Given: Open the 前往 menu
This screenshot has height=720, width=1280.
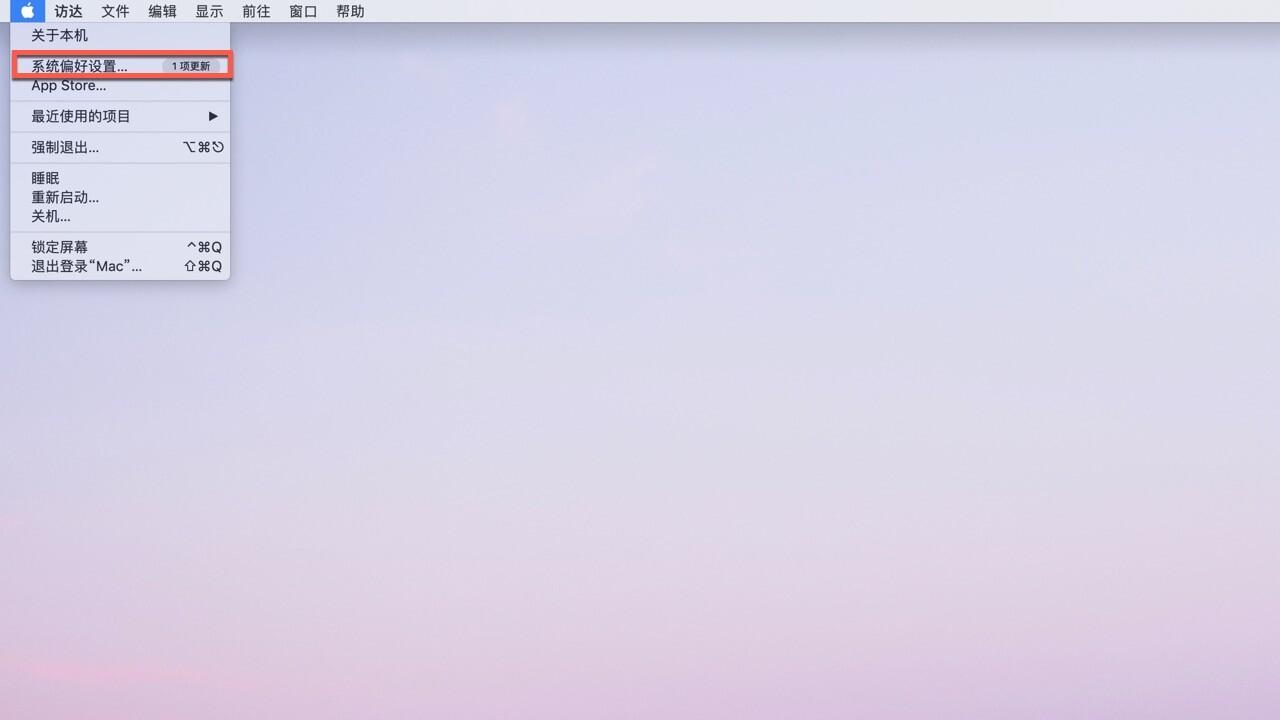Looking at the screenshot, I should click(256, 11).
